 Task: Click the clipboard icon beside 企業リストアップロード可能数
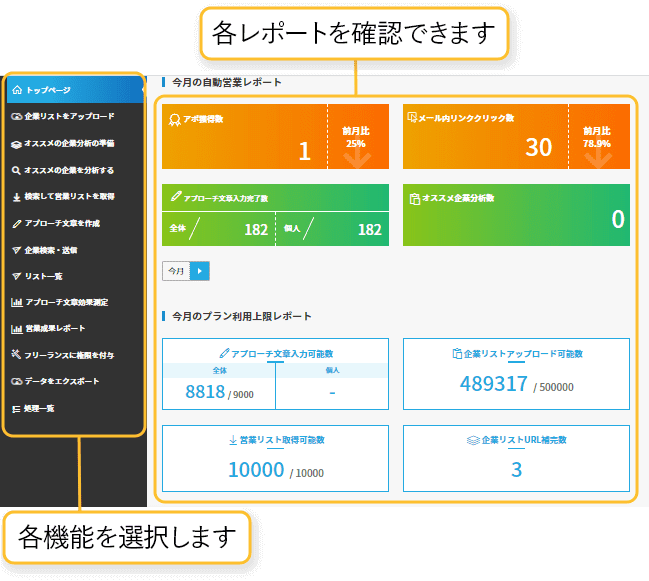click(x=457, y=353)
